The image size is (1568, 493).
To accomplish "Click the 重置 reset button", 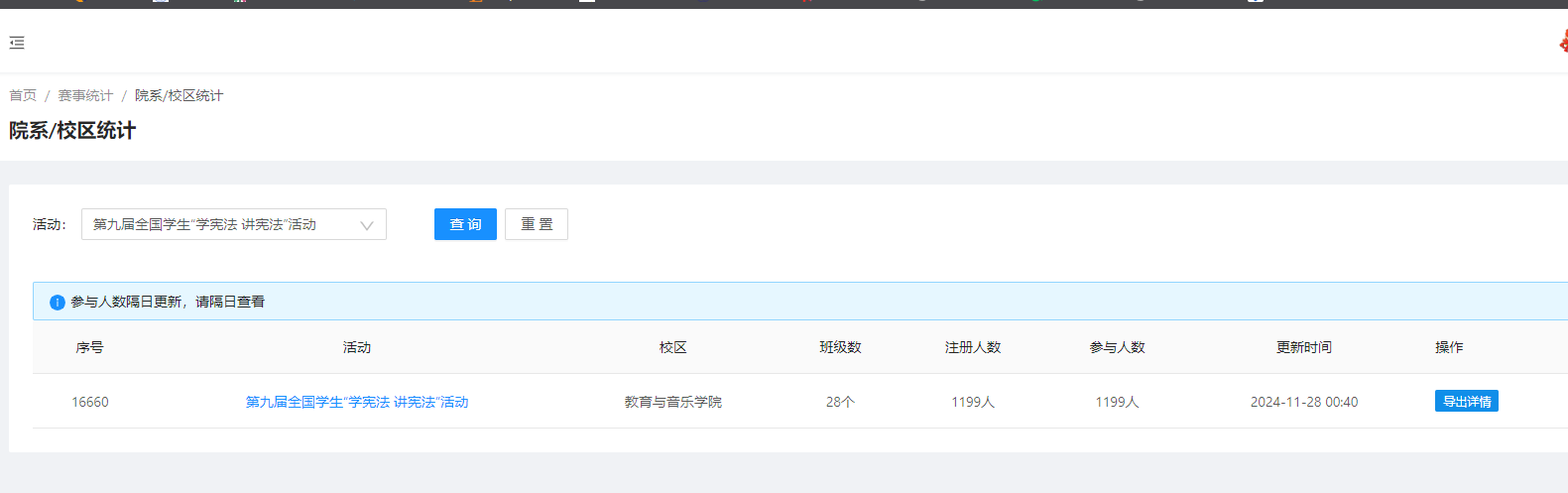I will (x=536, y=225).
